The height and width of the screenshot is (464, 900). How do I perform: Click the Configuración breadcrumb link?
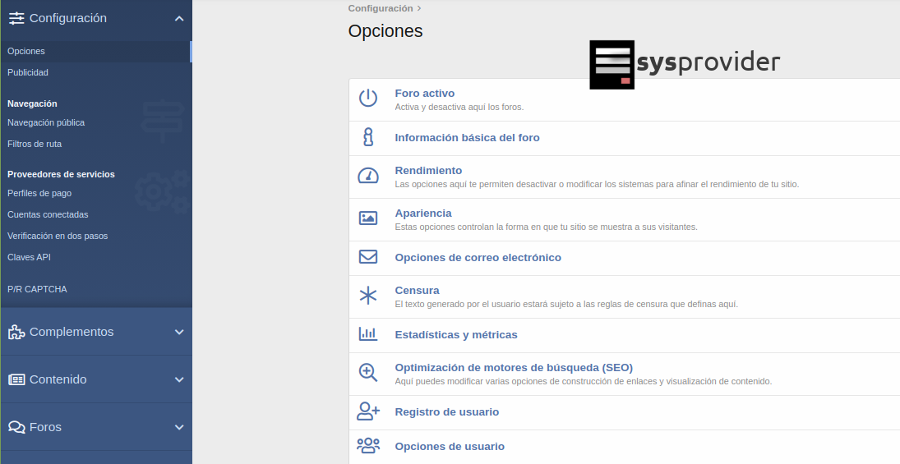[x=380, y=8]
